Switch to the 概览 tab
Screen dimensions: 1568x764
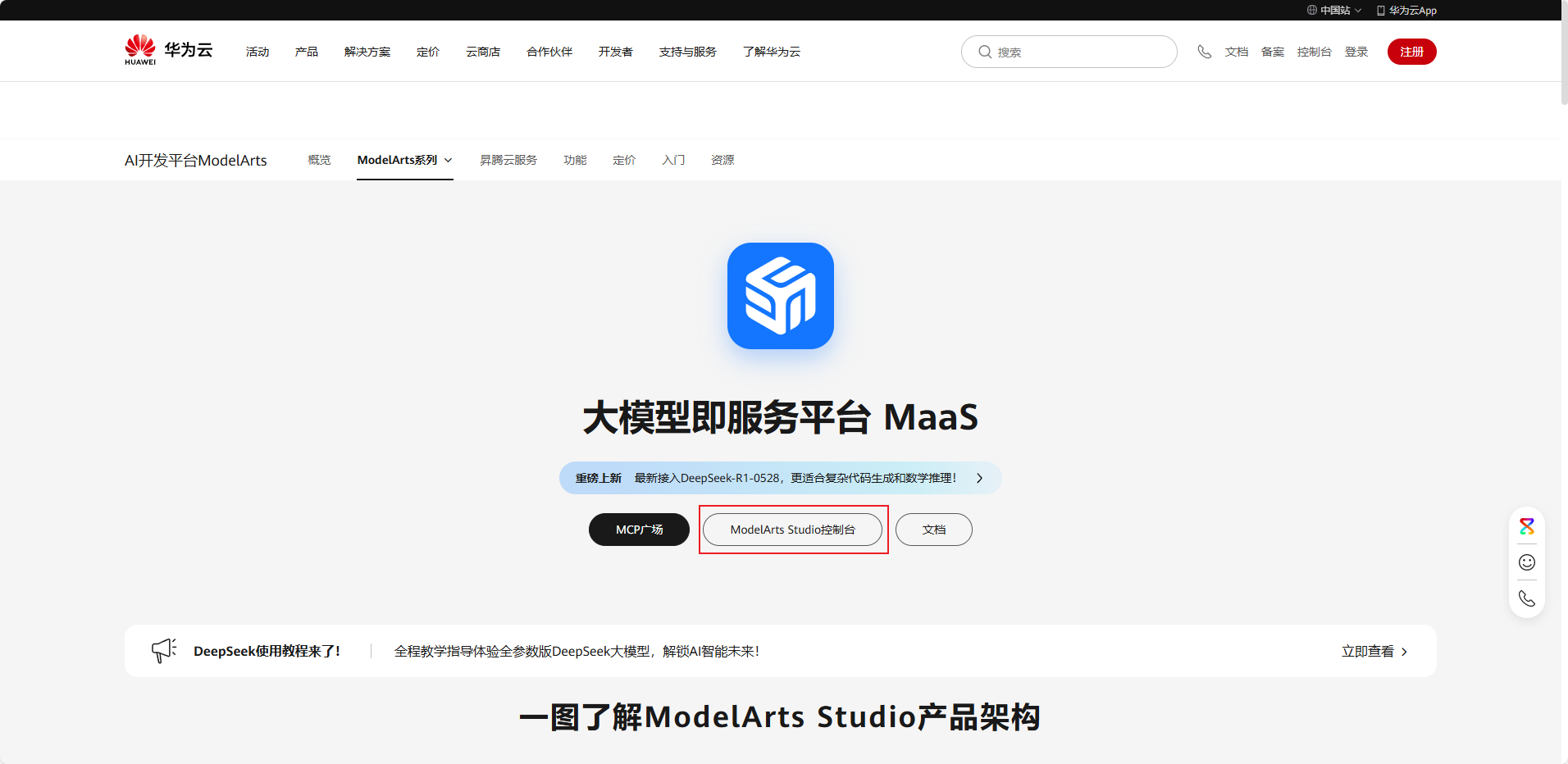(319, 160)
